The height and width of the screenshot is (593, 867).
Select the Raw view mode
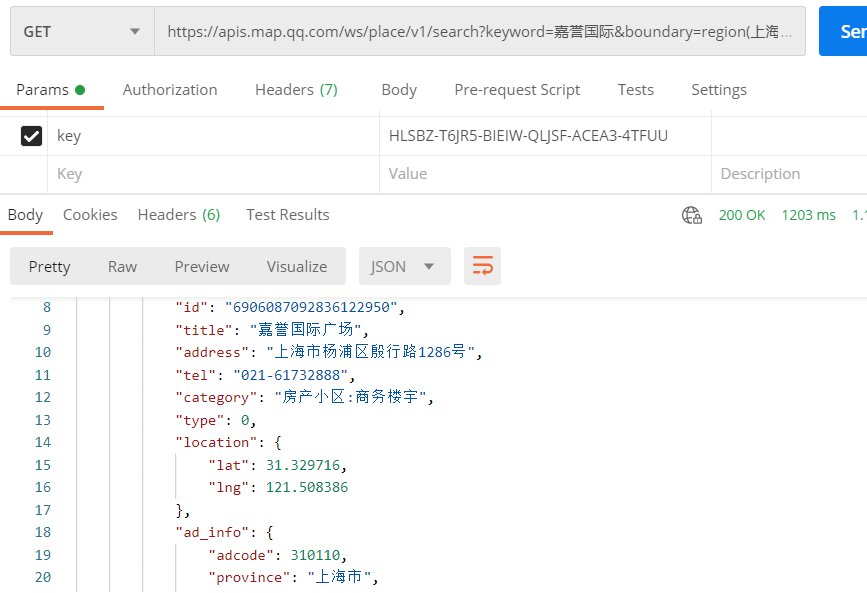click(x=122, y=267)
